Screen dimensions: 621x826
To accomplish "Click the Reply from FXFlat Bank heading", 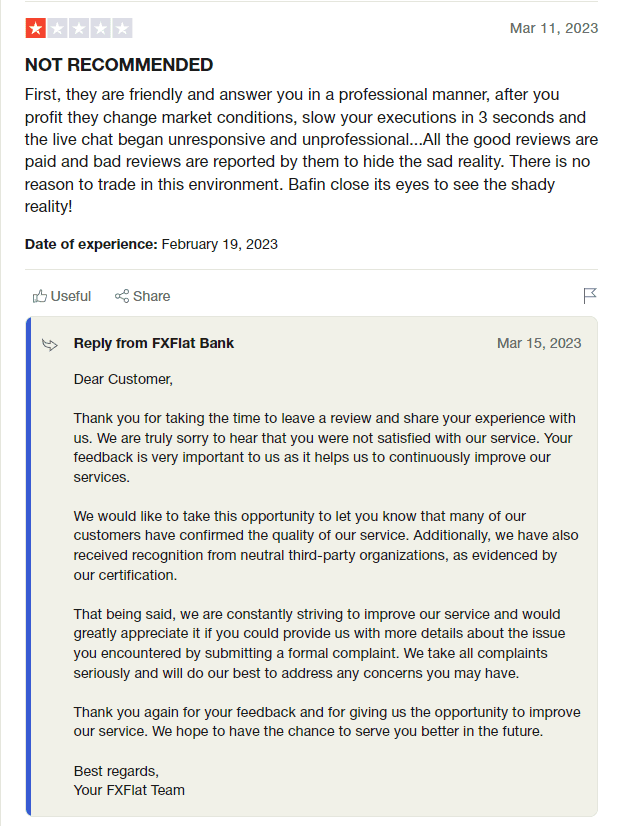I will tap(154, 343).
